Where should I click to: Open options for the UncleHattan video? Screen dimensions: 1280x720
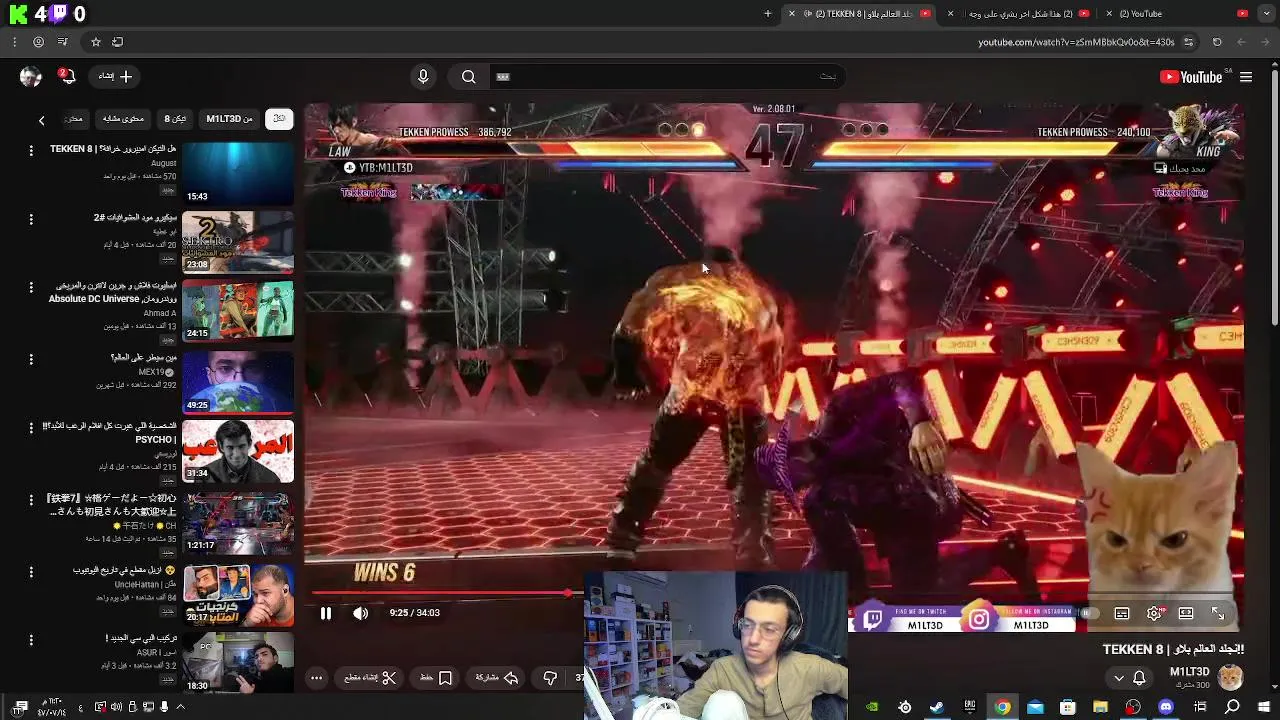click(31, 571)
